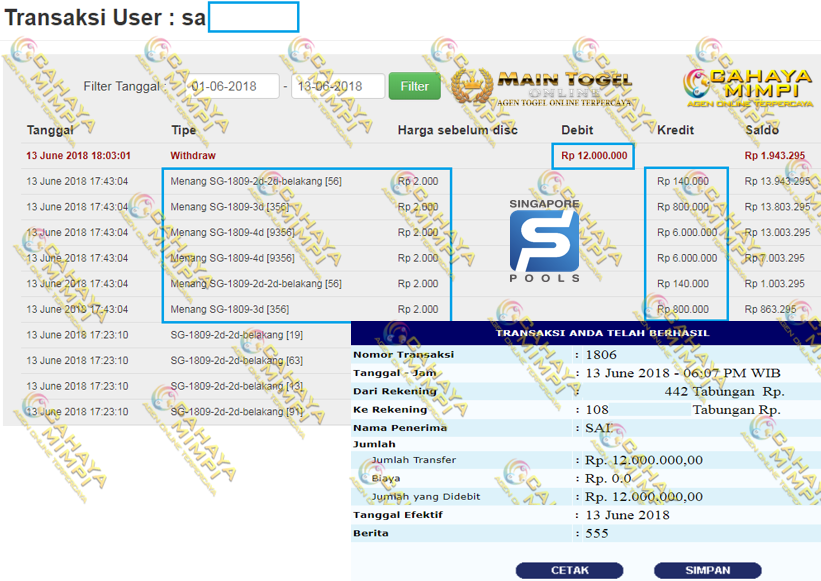Screen dimensions: 821x581
Task: Click the Tanggal column header
Action: point(50,130)
